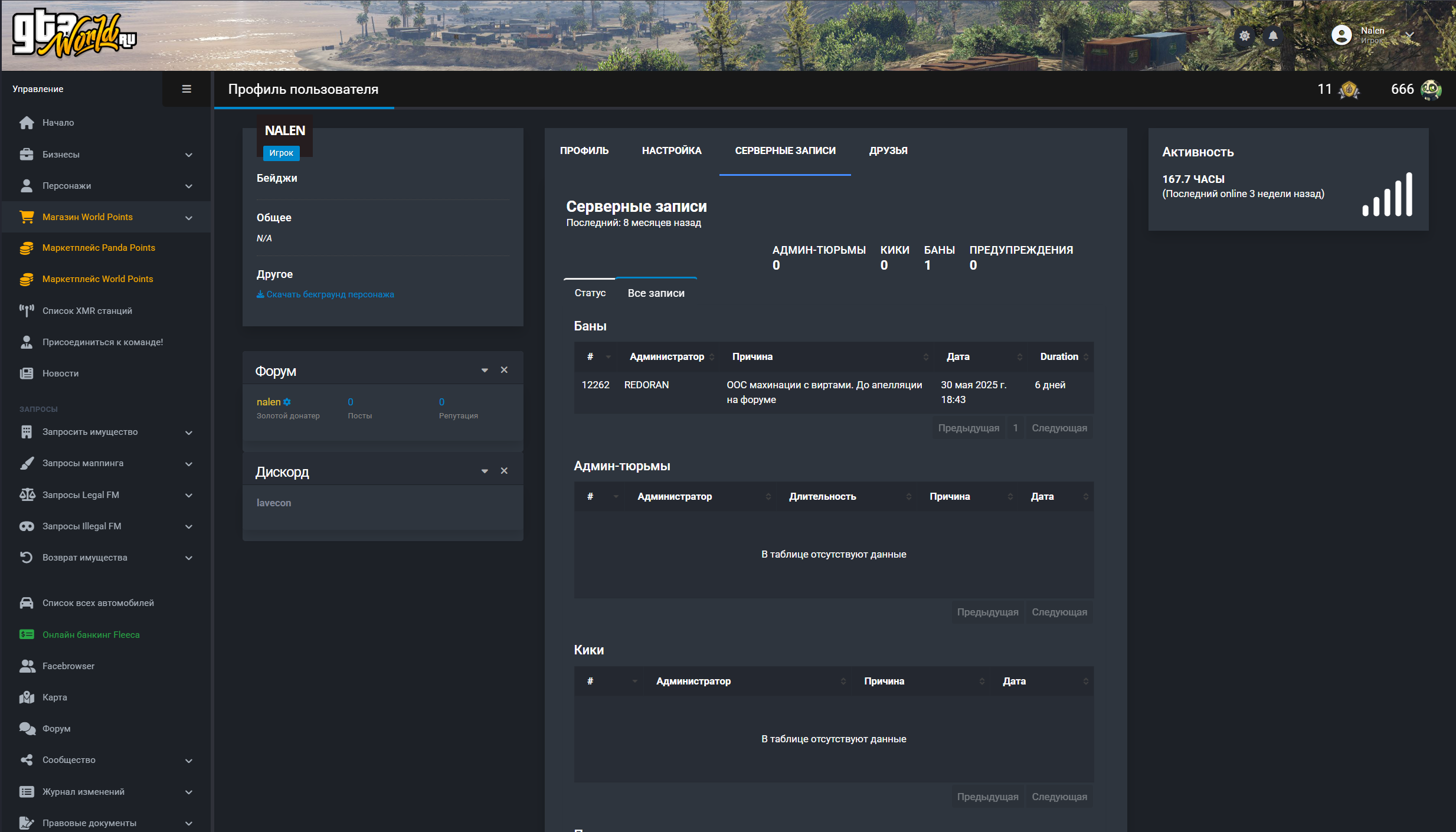
Task: Select the Все записи sub-tab
Action: pyautogui.click(x=656, y=293)
